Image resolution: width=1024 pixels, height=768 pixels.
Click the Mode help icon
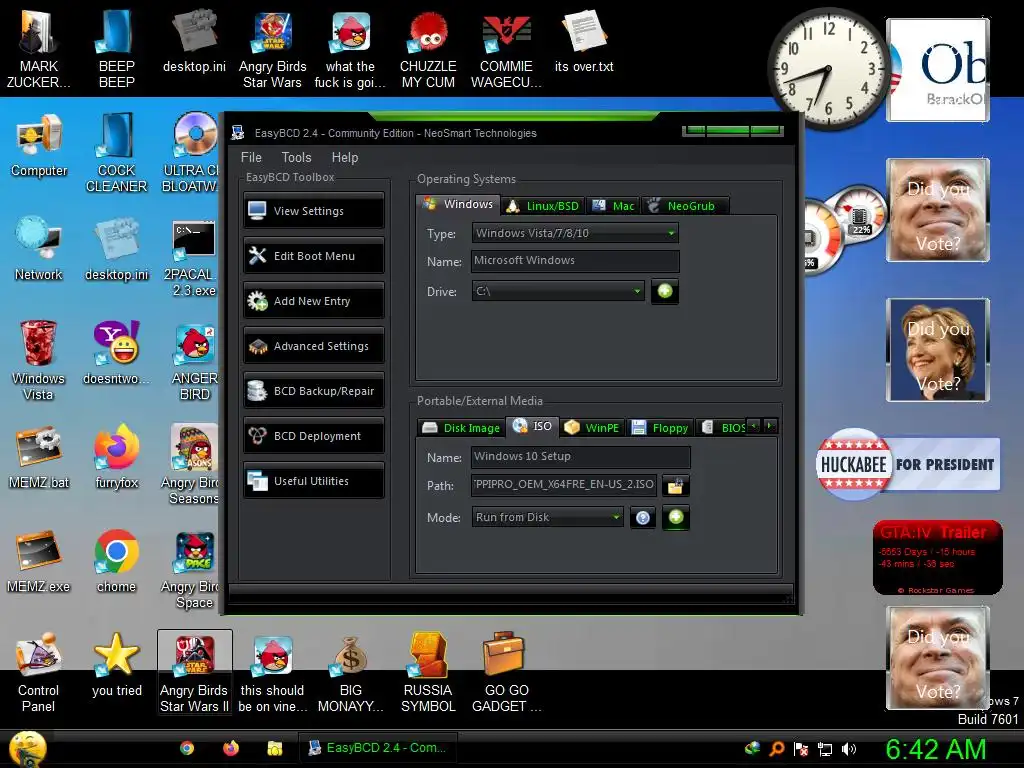click(643, 518)
